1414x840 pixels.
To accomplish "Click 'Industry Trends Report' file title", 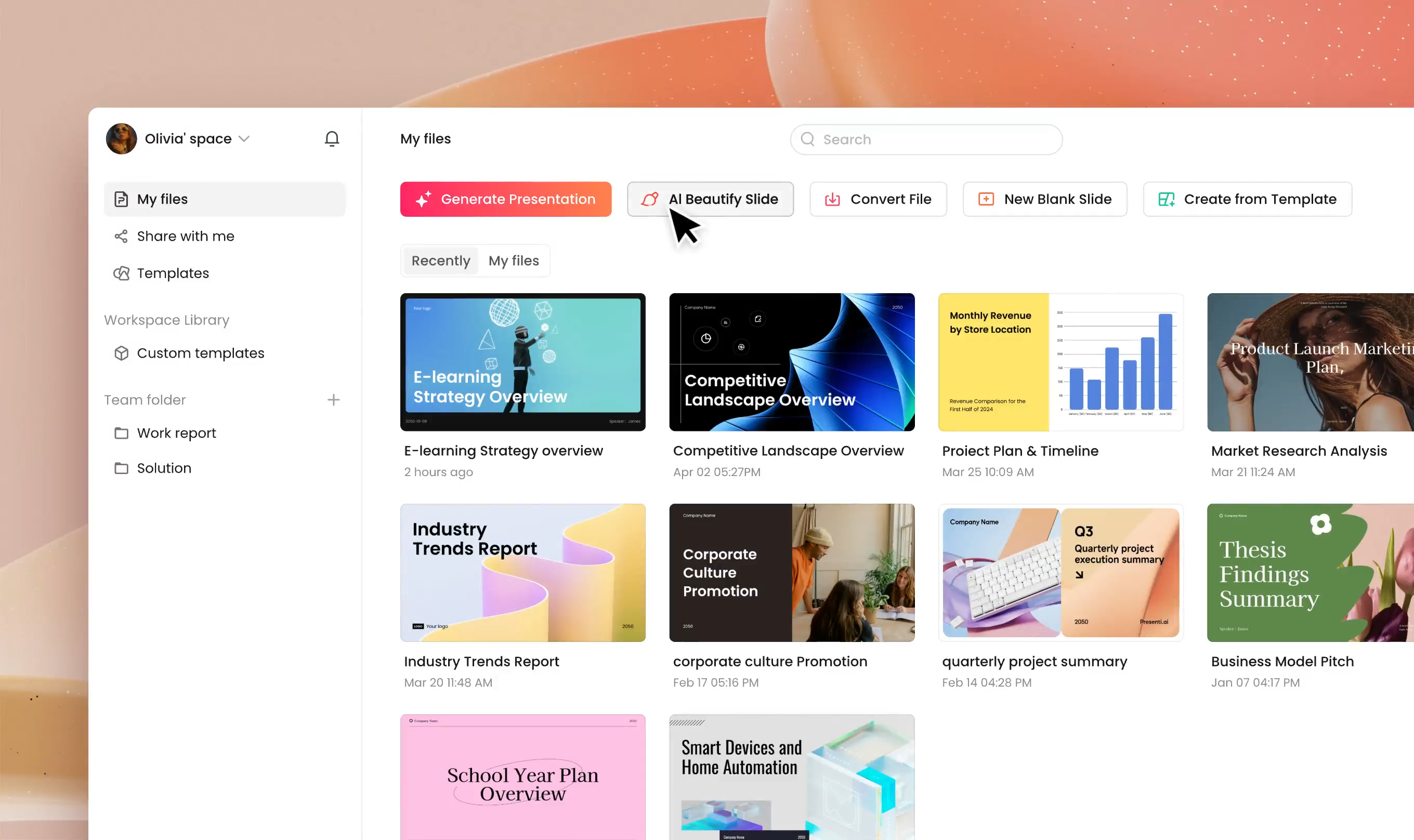I will [x=481, y=662].
